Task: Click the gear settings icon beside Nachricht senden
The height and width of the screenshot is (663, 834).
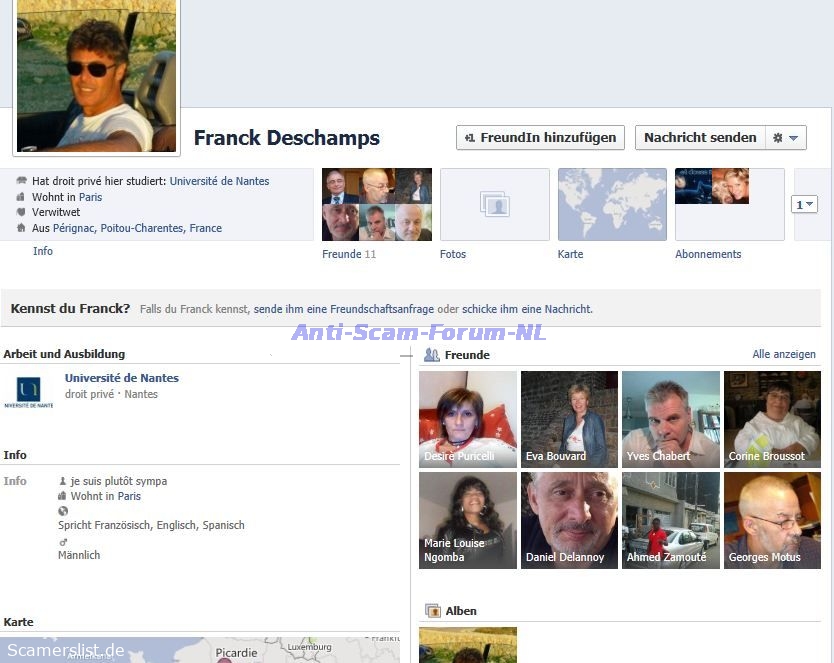Action: [778, 138]
